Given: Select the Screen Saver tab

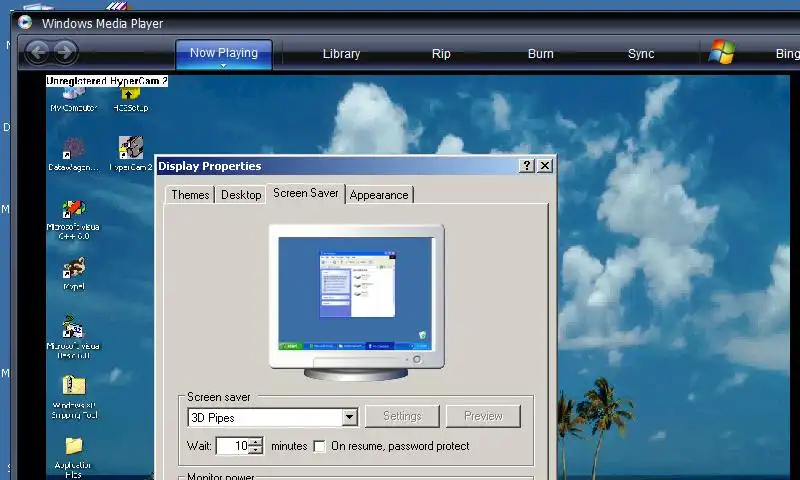Looking at the screenshot, I should click(306, 193).
